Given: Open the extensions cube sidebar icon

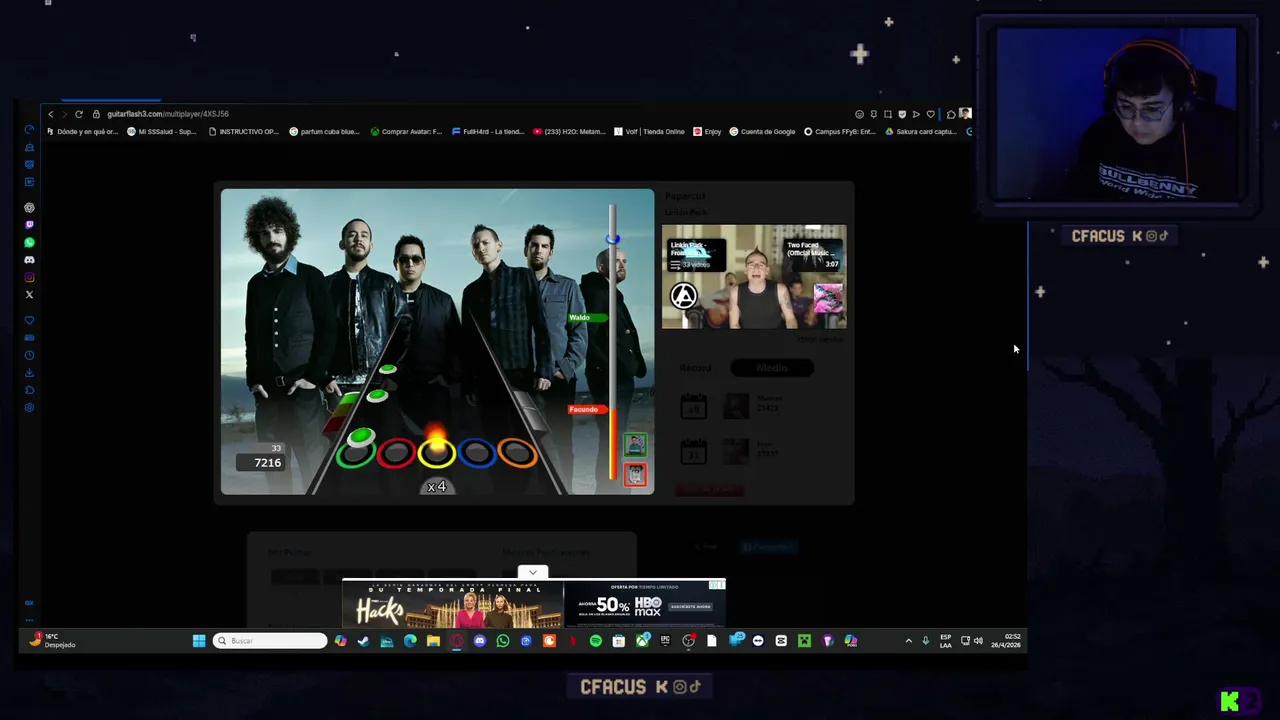Looking at the screenshot, I should [x=29, y=390].
